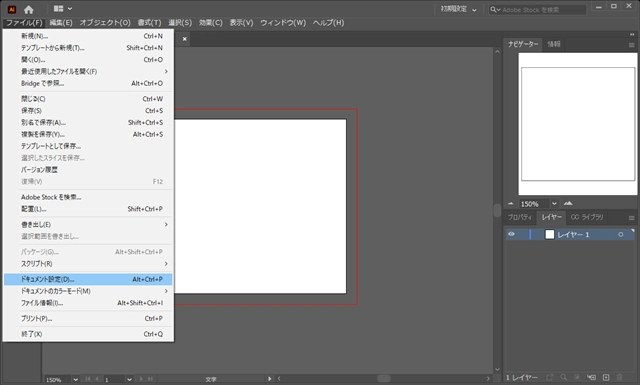The image size is (640, 385).
Task: Click the Navigator 150% zoom field
Action: click(533, 204)
